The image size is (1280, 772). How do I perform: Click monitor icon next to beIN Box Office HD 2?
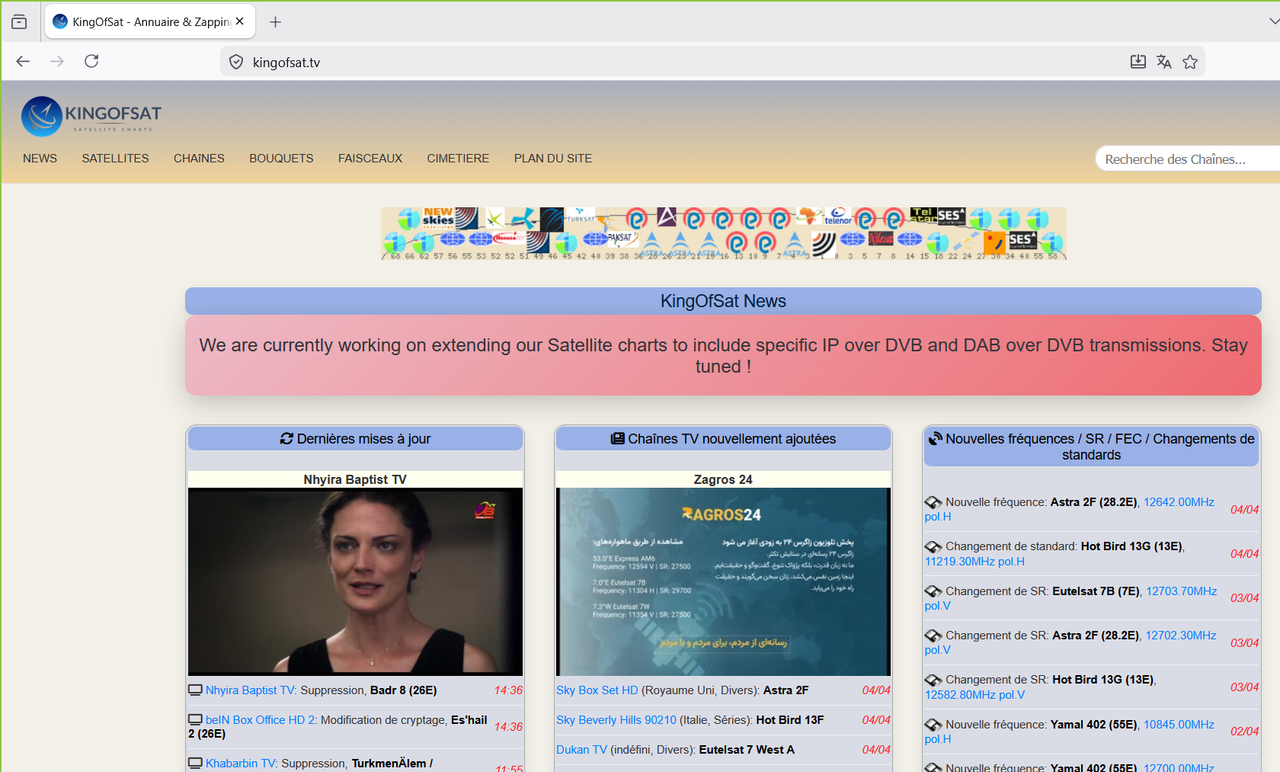pyautogui.click(x=195, y=720)
